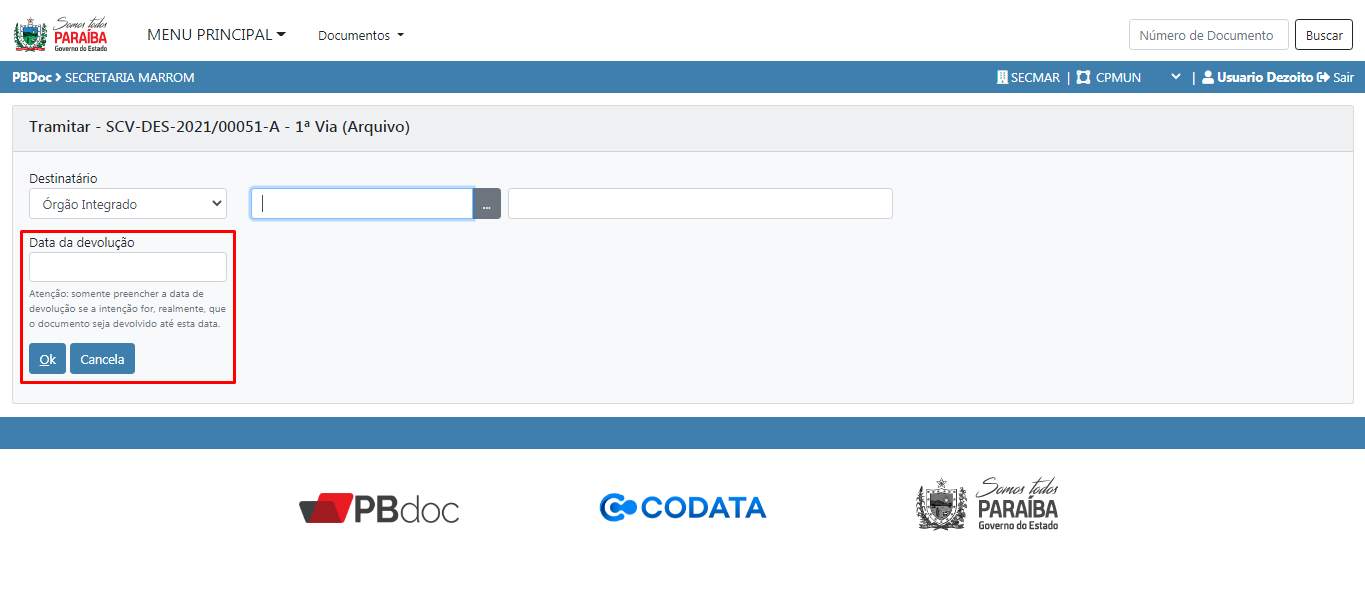Expand the CPMUN lotação chevron dropdown

pos(1176,77)
